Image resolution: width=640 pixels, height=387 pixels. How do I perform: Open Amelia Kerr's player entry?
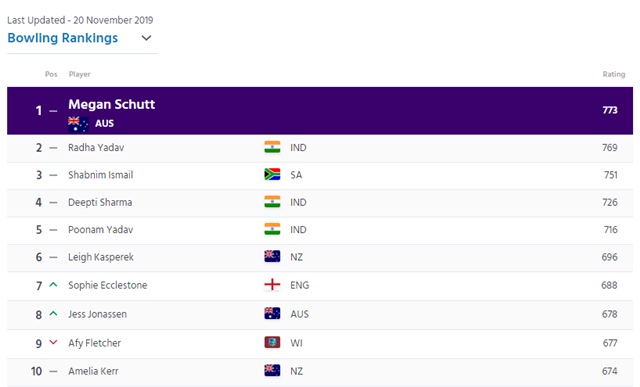pyautogui.click(x=93, y=371)
